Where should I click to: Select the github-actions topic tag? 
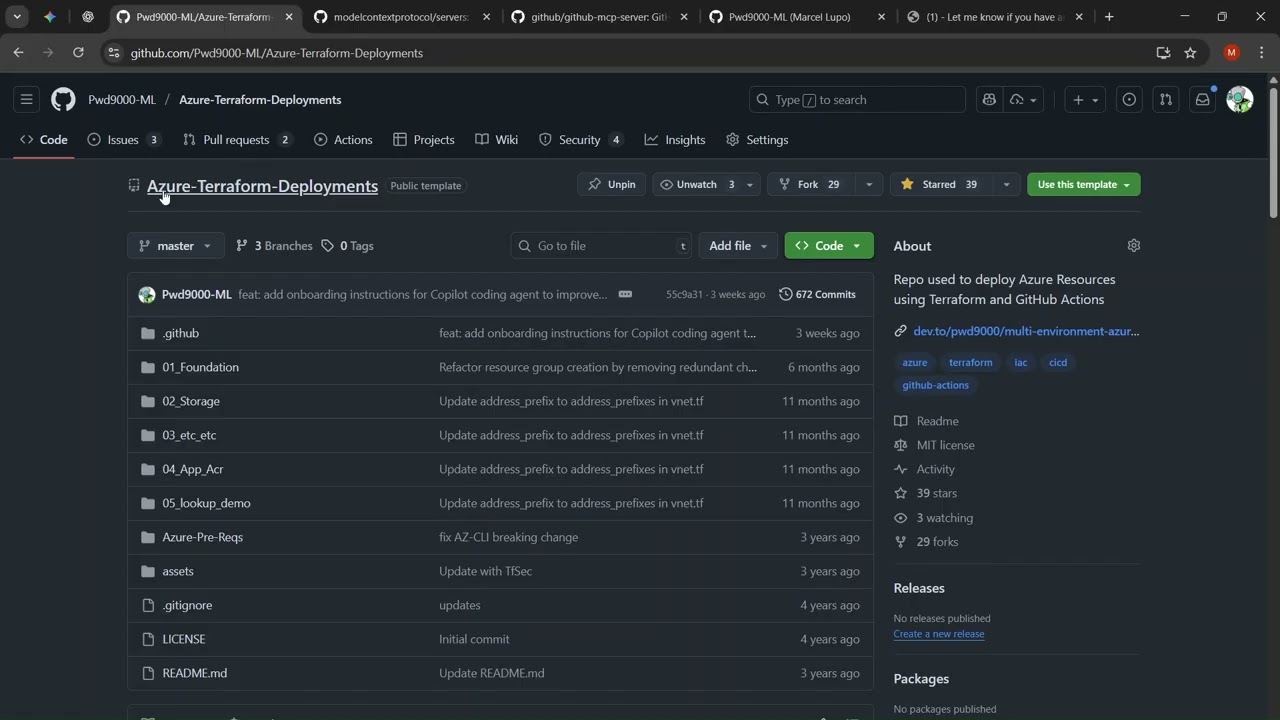click(935, 385)
